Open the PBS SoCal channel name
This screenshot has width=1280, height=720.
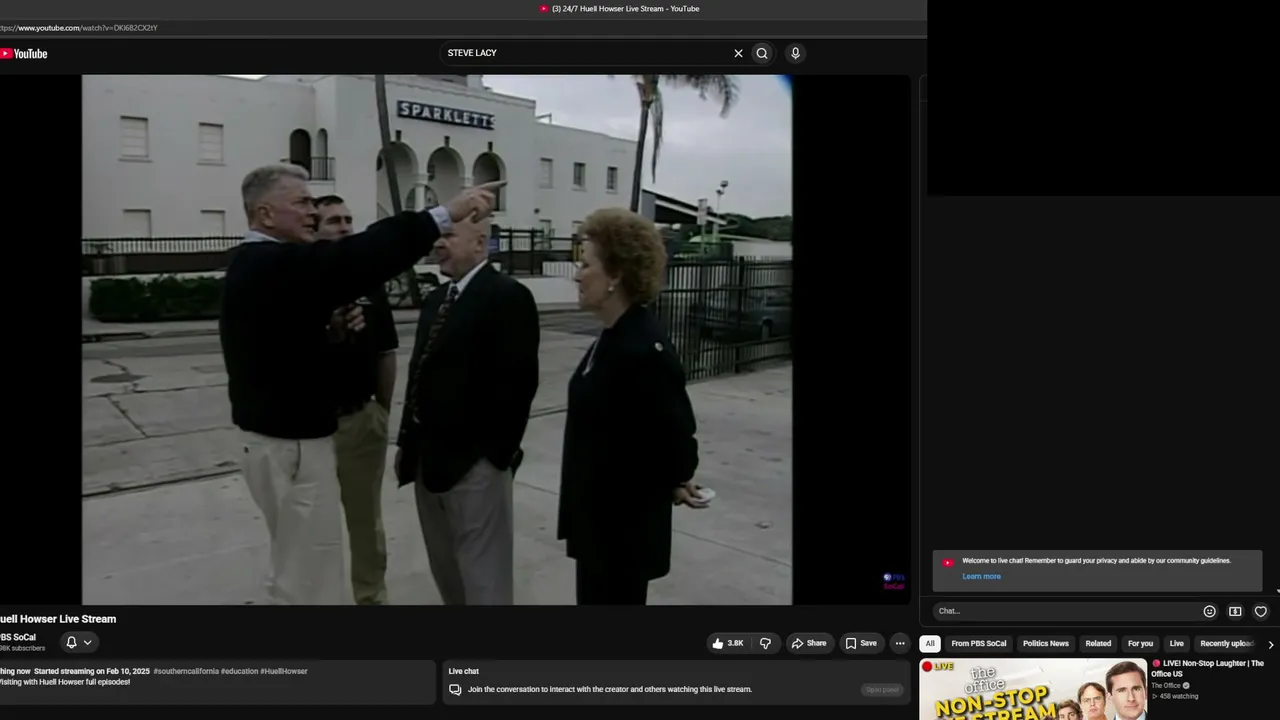click(18, 637)
